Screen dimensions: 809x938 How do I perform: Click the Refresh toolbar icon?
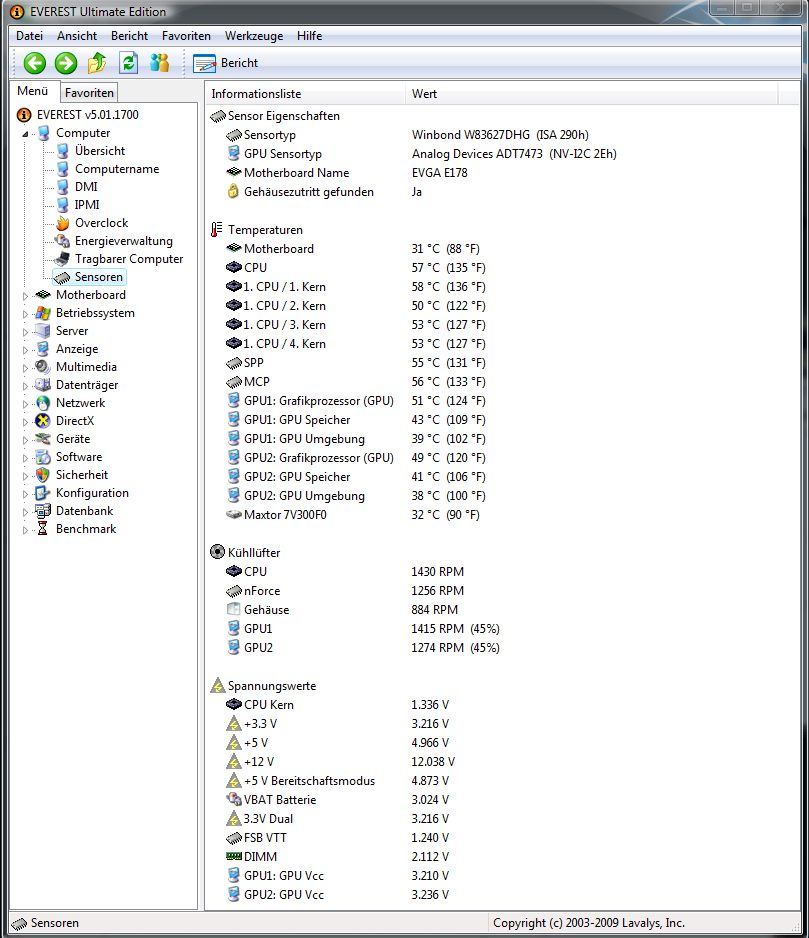click(x=128, y=63)
